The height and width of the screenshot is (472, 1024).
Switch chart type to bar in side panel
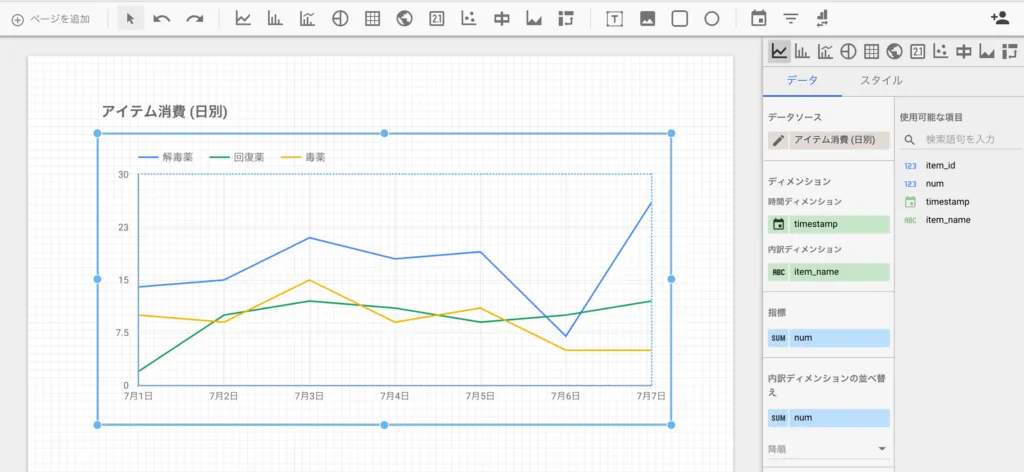[x=803, y=52]
